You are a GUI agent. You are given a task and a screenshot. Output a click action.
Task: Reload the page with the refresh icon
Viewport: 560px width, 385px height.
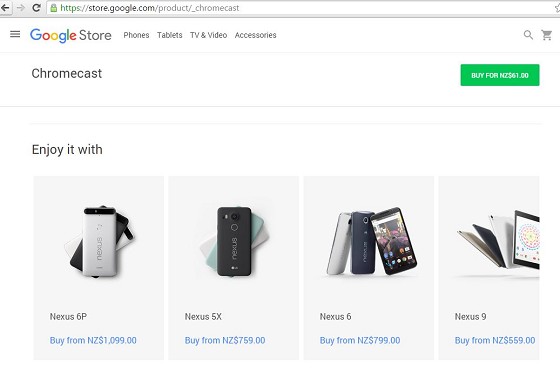pyautogui.click(x=36, y=8)
